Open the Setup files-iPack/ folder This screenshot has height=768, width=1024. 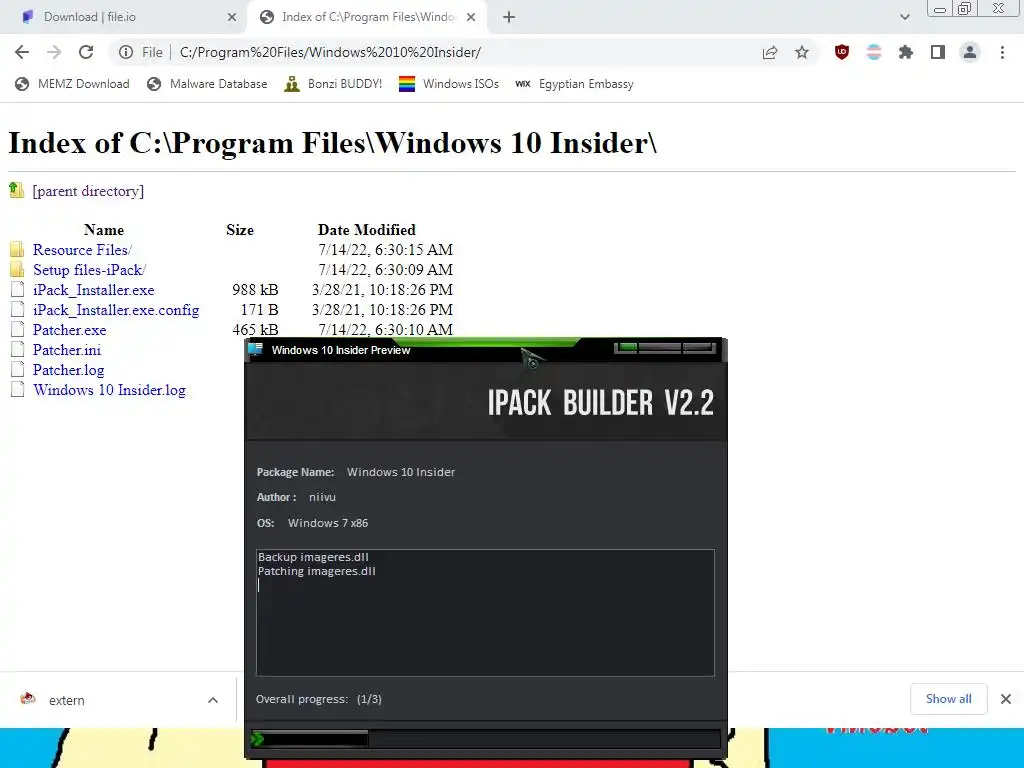tap(89, 270)
